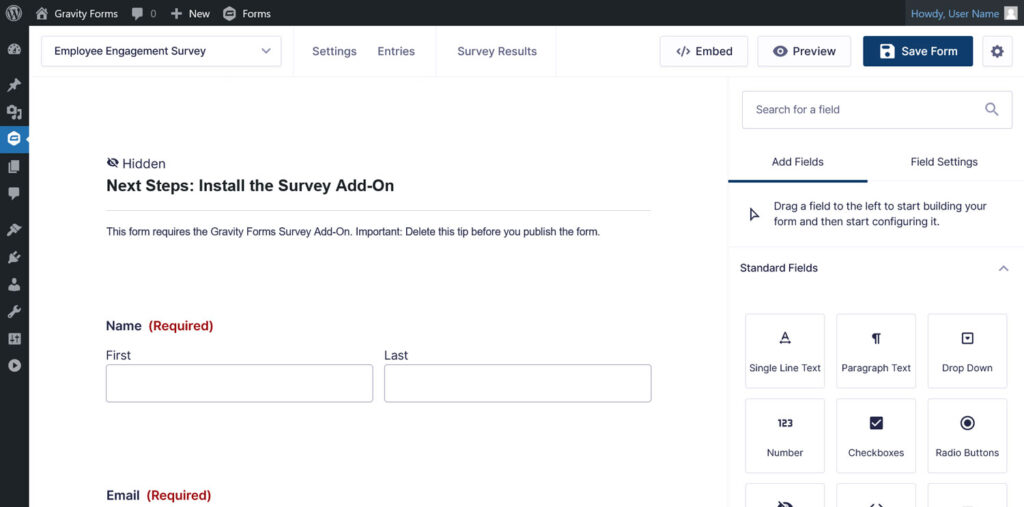Click the Last name input
1024x507 pixels.
tap(518, 383)
